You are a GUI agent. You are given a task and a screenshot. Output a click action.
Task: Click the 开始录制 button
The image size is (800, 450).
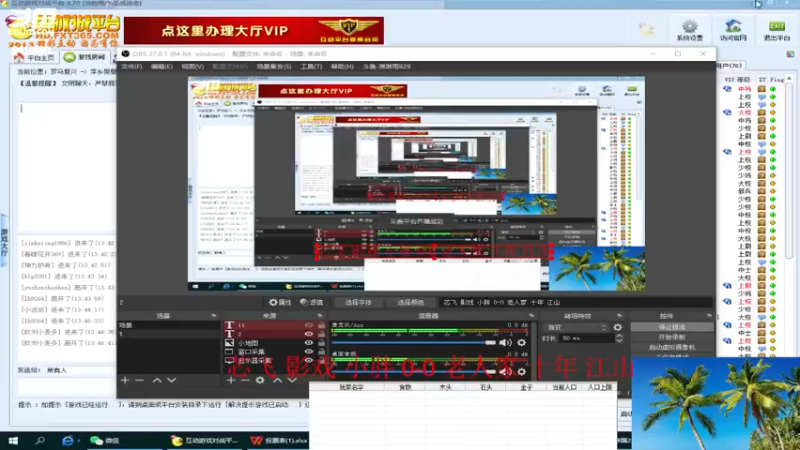[x=672, y=337]
